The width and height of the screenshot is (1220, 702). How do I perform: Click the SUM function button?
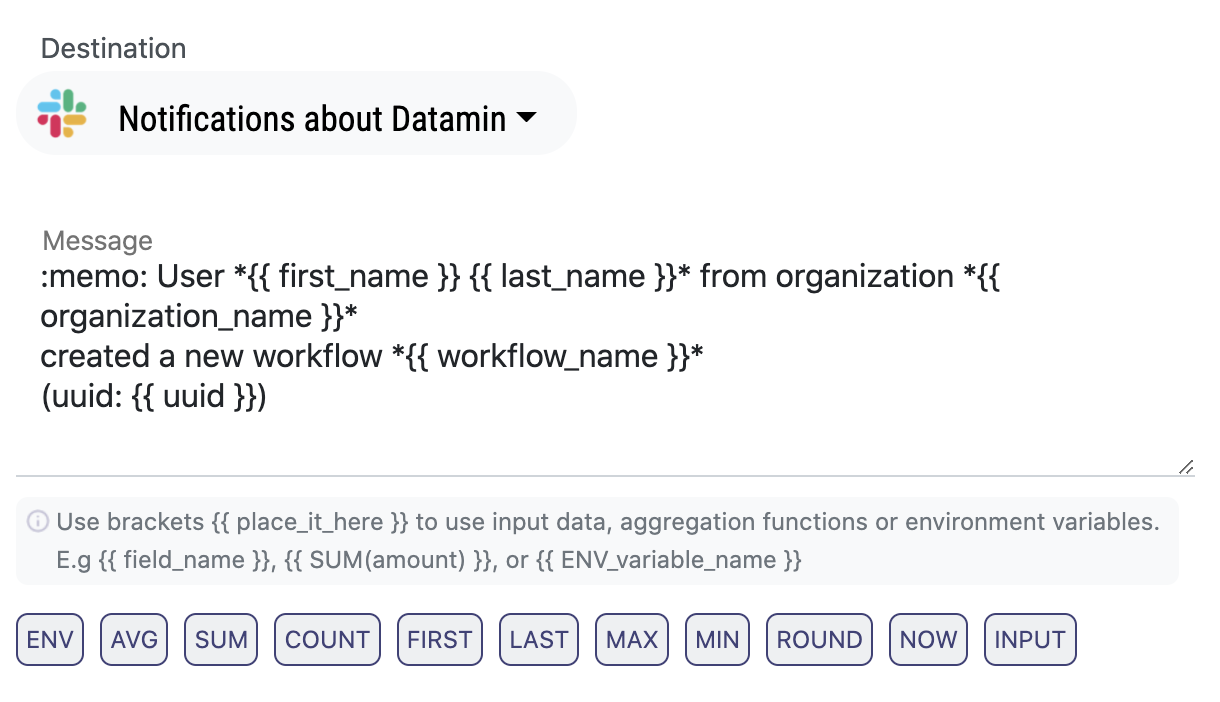click(x=221, y=640)
